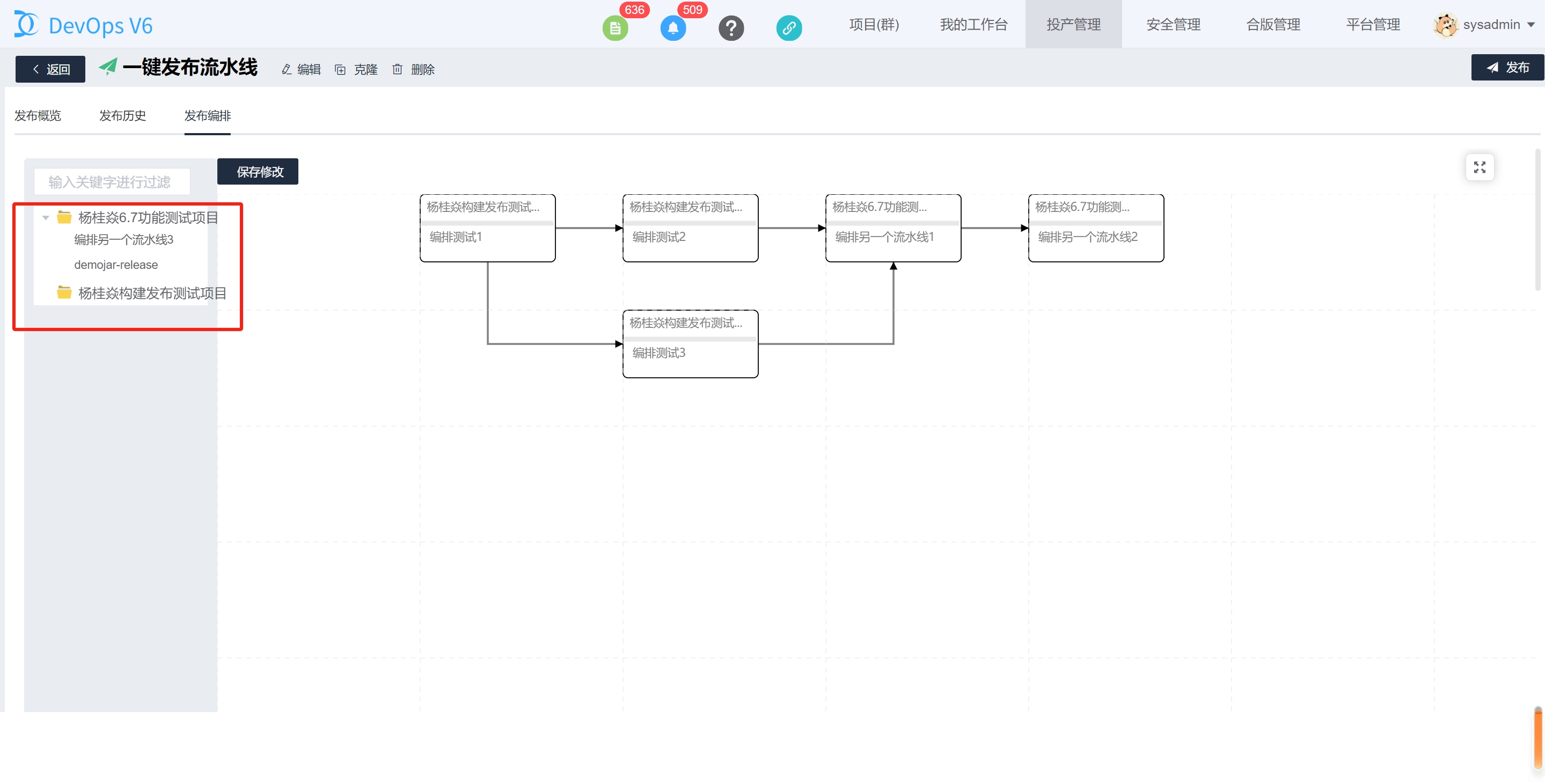Click the 克隆 clone icon
1545x784 pixels.
340,70
